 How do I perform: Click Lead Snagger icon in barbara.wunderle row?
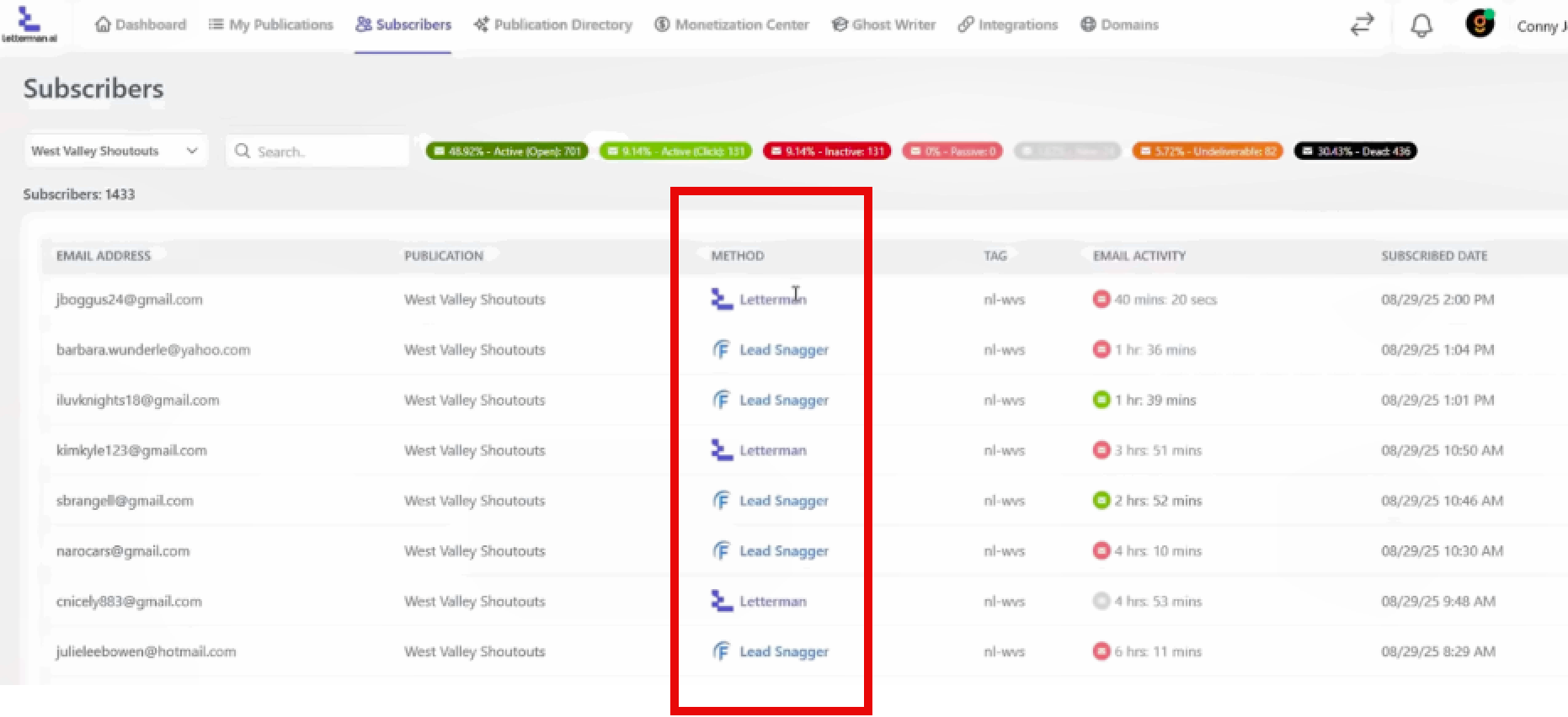pos(722,349)
